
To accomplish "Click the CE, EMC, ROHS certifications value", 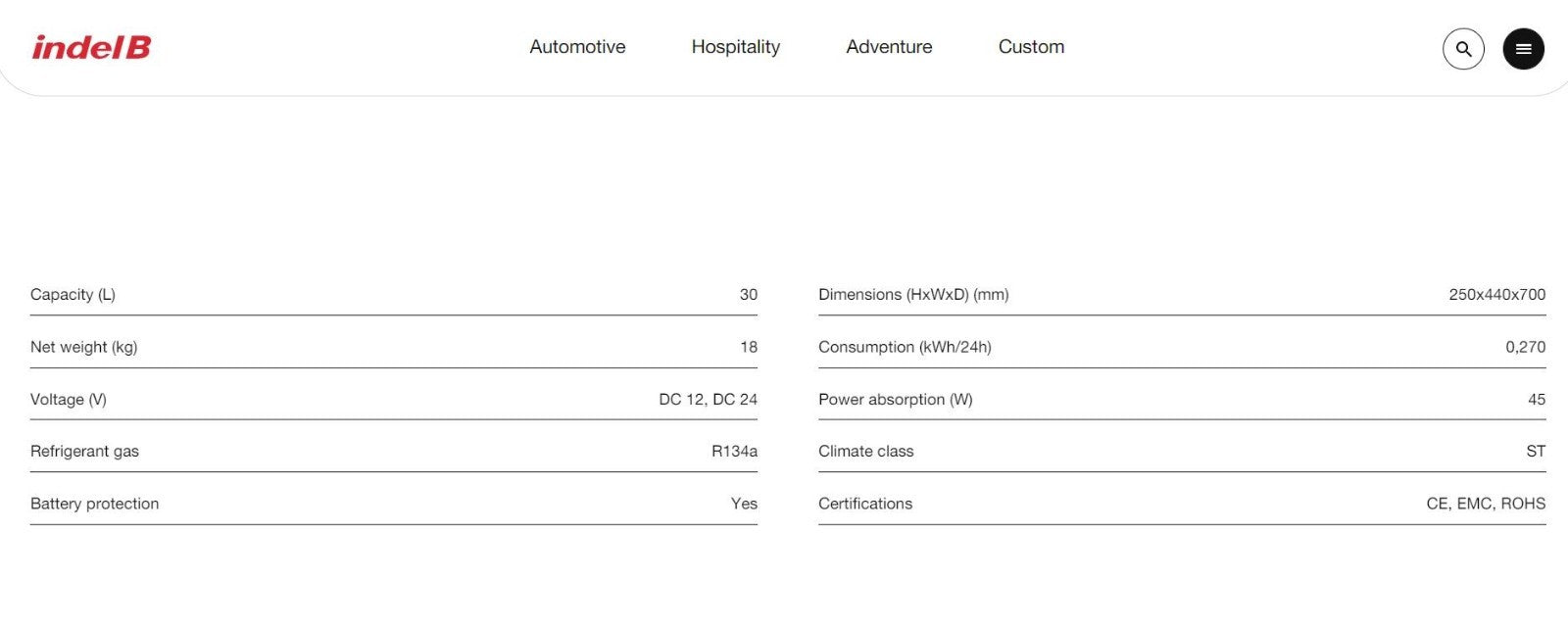I will pos(1486,504).
